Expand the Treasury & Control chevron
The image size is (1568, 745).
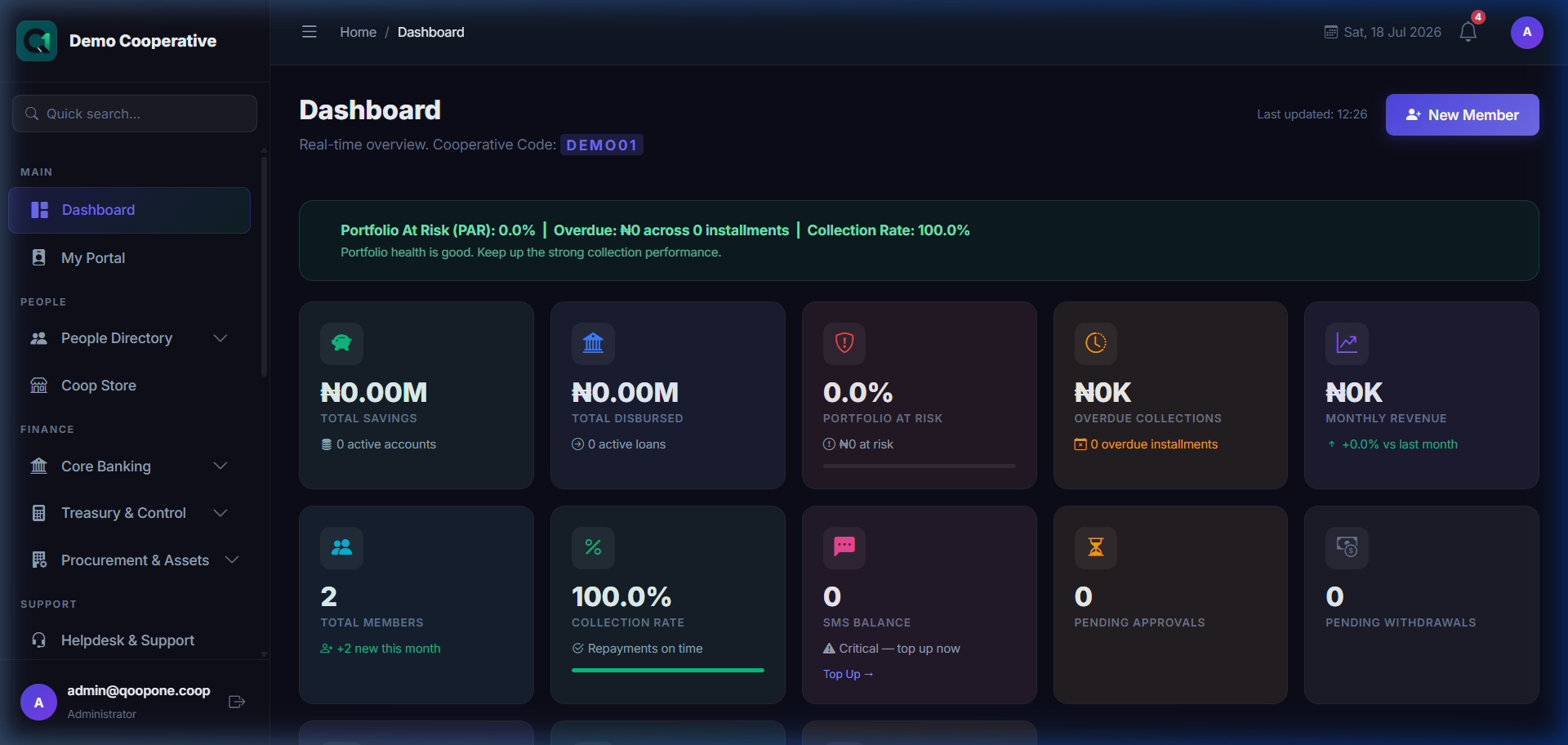point(220,513)
